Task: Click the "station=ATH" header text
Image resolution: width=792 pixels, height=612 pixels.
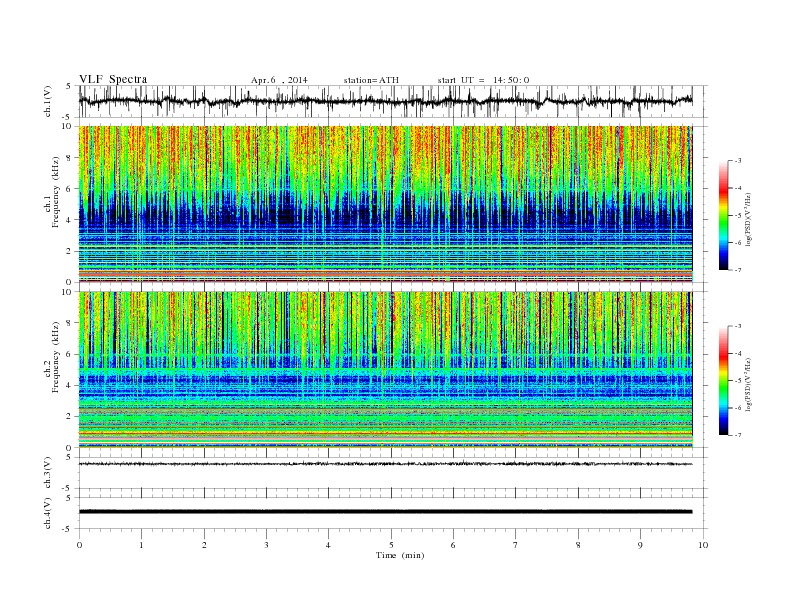Action: [371, 80]
